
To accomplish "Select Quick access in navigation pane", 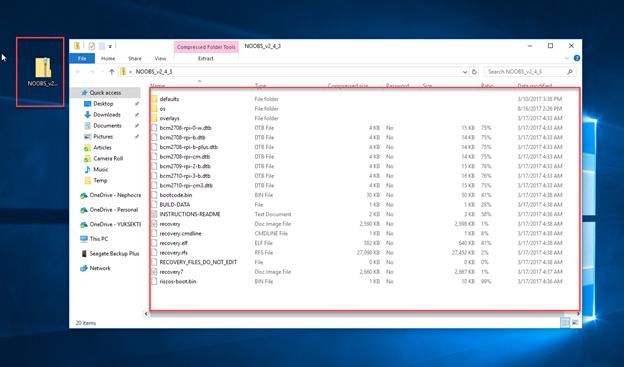I will tap(105, 93).
